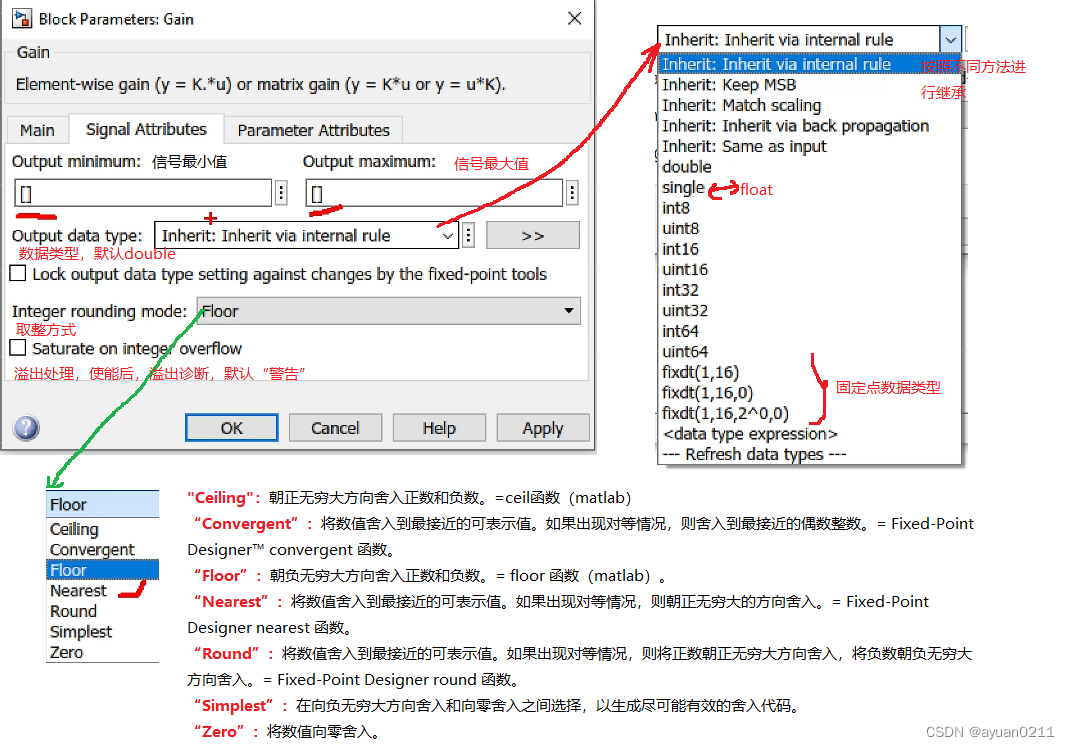Click the chevron on the inherit rule combo box
The image size is (1070, 749).
click(950, 38)
